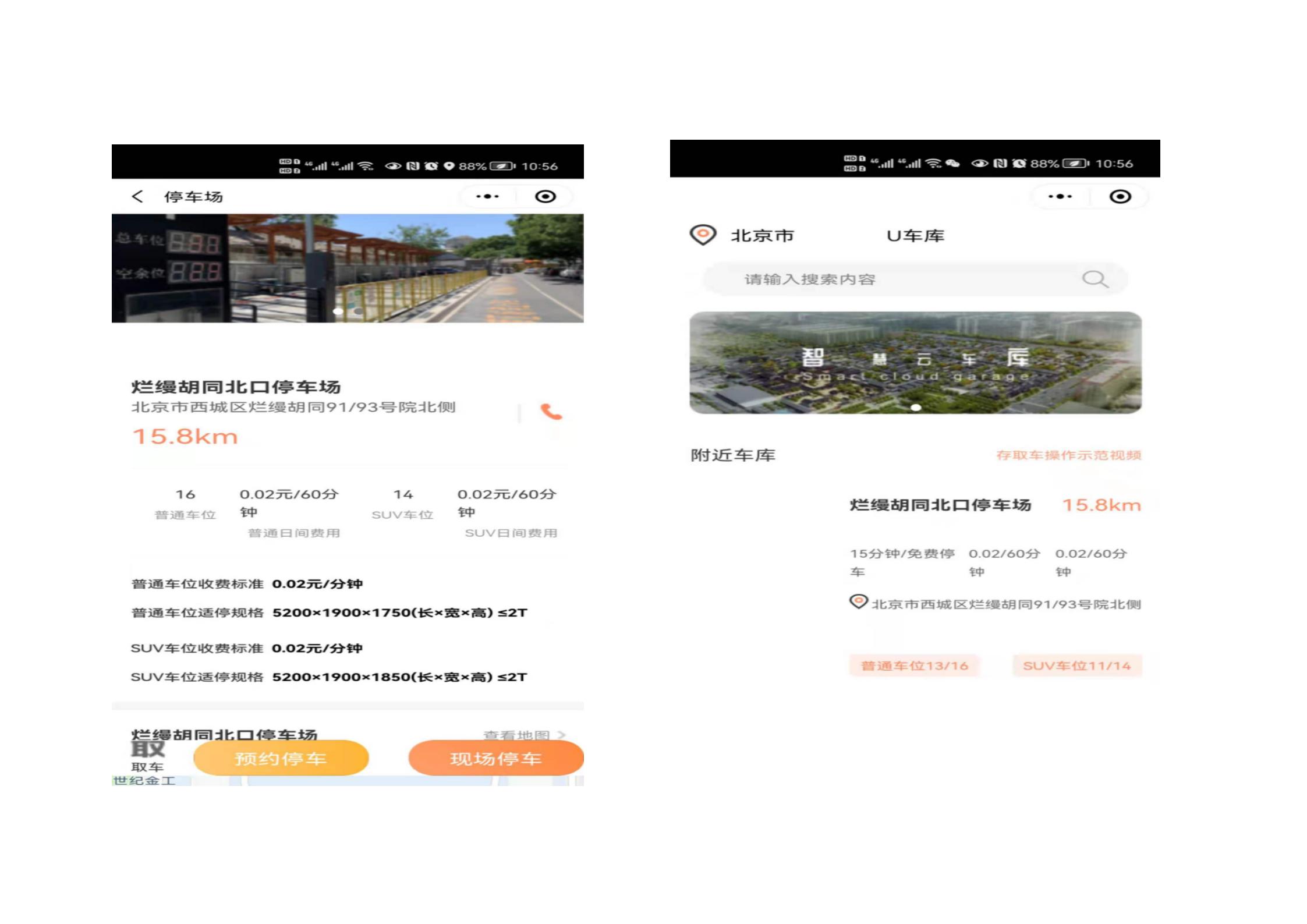
Task: Open three-dot menu on U车库 screen
Action: click(x=1060, y=197)
